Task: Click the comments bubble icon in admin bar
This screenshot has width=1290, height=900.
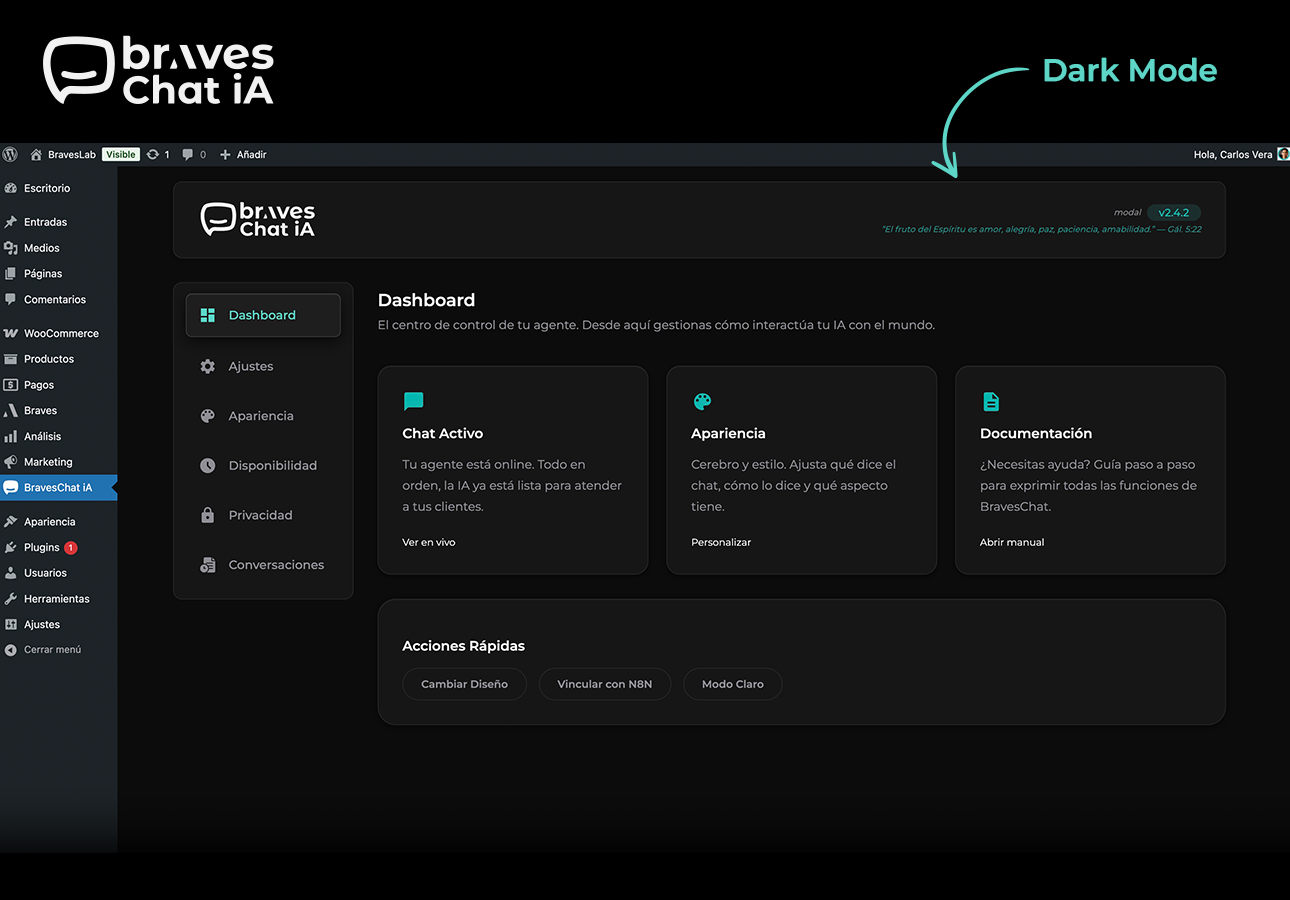Action: click(188, 155)
